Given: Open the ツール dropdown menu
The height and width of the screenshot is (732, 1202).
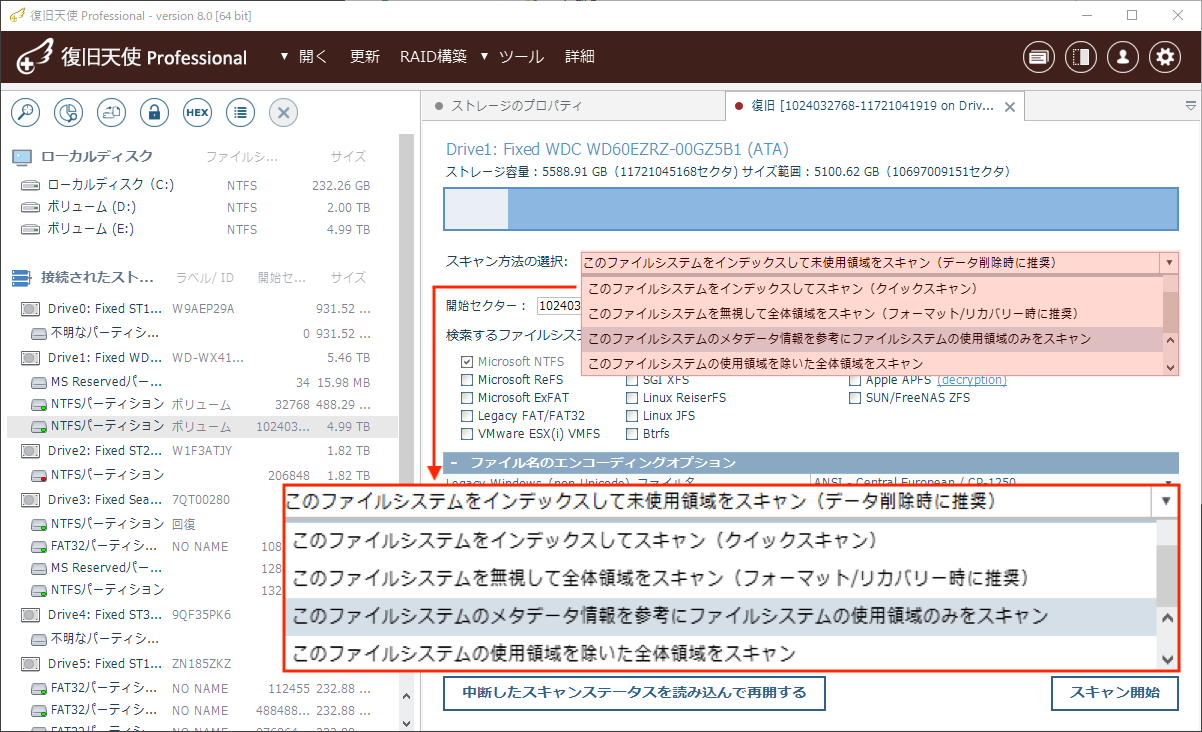Looking at the screenshot, I should pyautogui.click(x=512, y=57).
